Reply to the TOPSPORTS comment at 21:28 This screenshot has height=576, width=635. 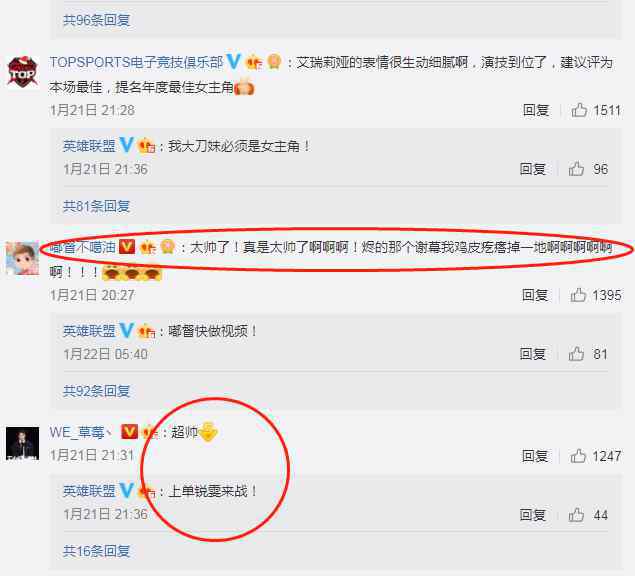pos(536,110)
